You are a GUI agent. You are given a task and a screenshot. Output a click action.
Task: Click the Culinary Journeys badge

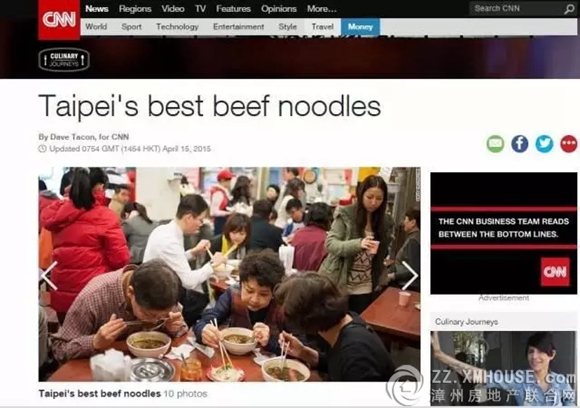[x=64, y=60]
